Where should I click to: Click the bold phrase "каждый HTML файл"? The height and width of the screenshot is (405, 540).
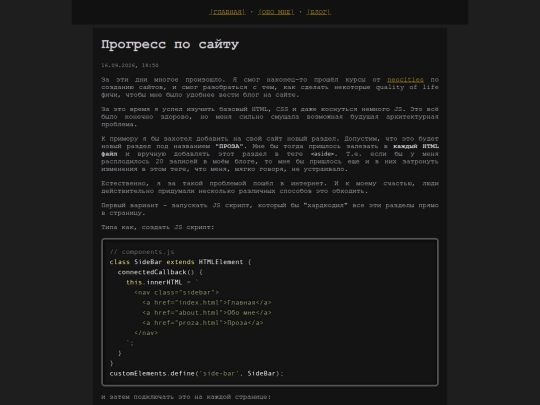(270, 150)
